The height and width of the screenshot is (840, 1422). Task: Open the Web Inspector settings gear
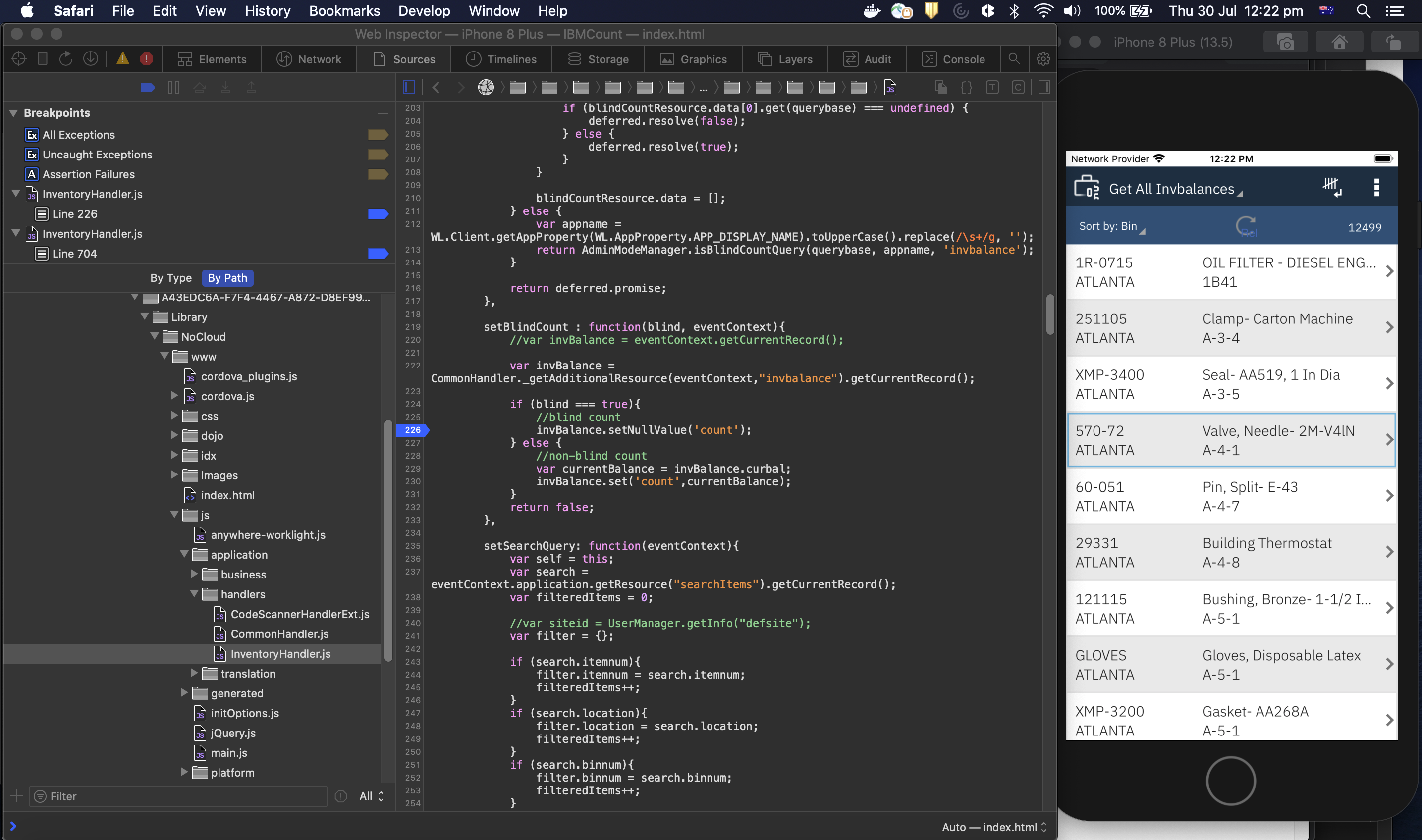pos(1043,59)
